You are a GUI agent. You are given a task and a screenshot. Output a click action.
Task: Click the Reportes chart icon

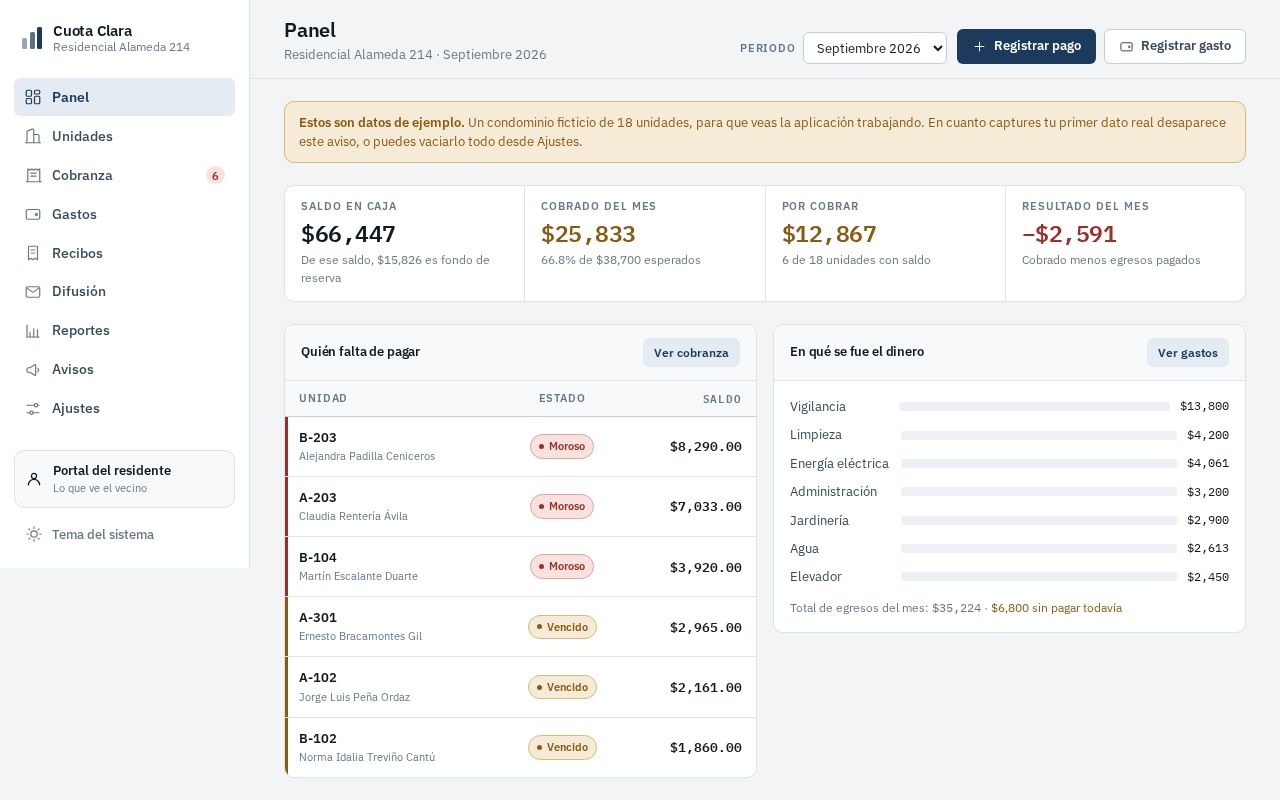[x=33, y=330]
